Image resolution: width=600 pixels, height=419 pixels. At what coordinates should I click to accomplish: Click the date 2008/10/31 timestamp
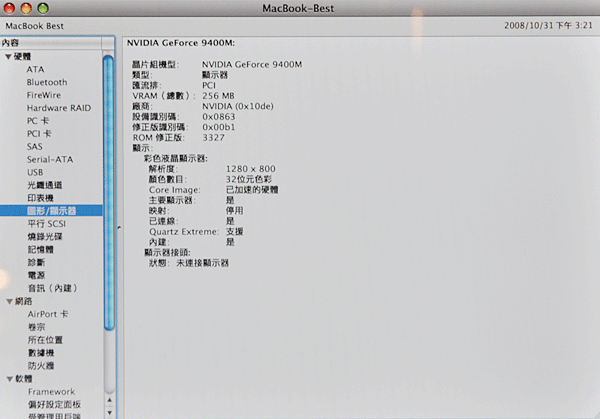548,26
